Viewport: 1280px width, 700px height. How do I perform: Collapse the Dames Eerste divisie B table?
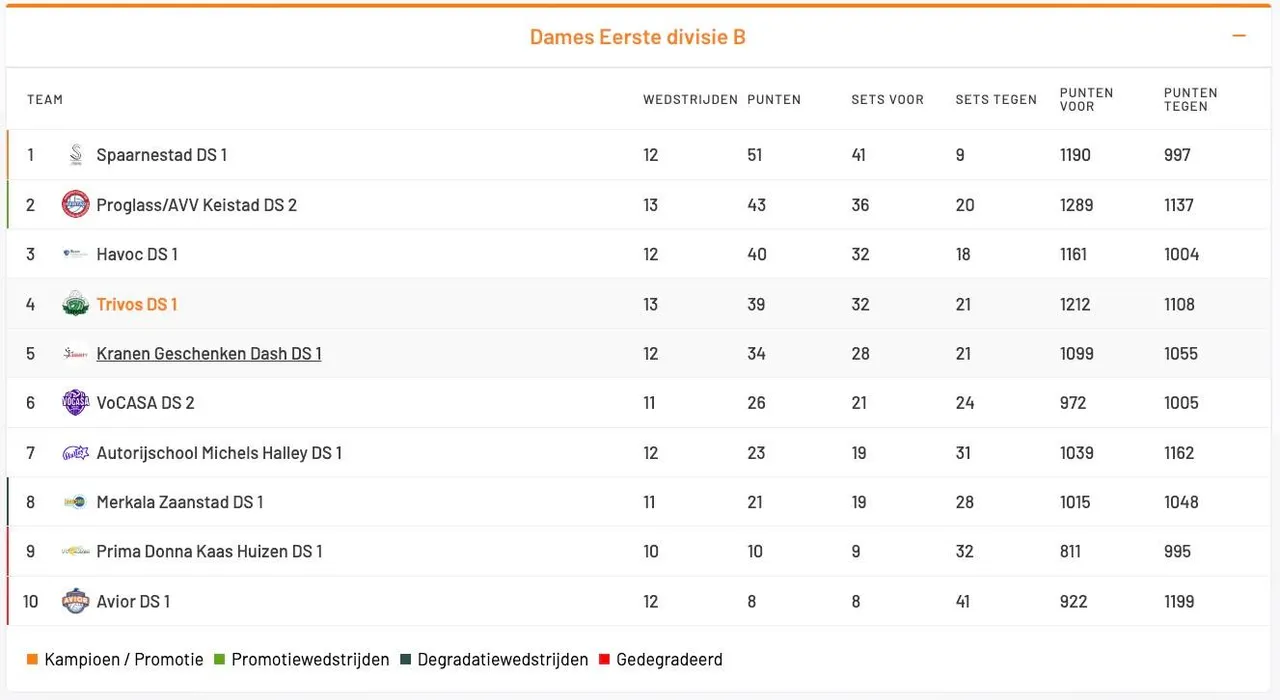[1239, 35]
